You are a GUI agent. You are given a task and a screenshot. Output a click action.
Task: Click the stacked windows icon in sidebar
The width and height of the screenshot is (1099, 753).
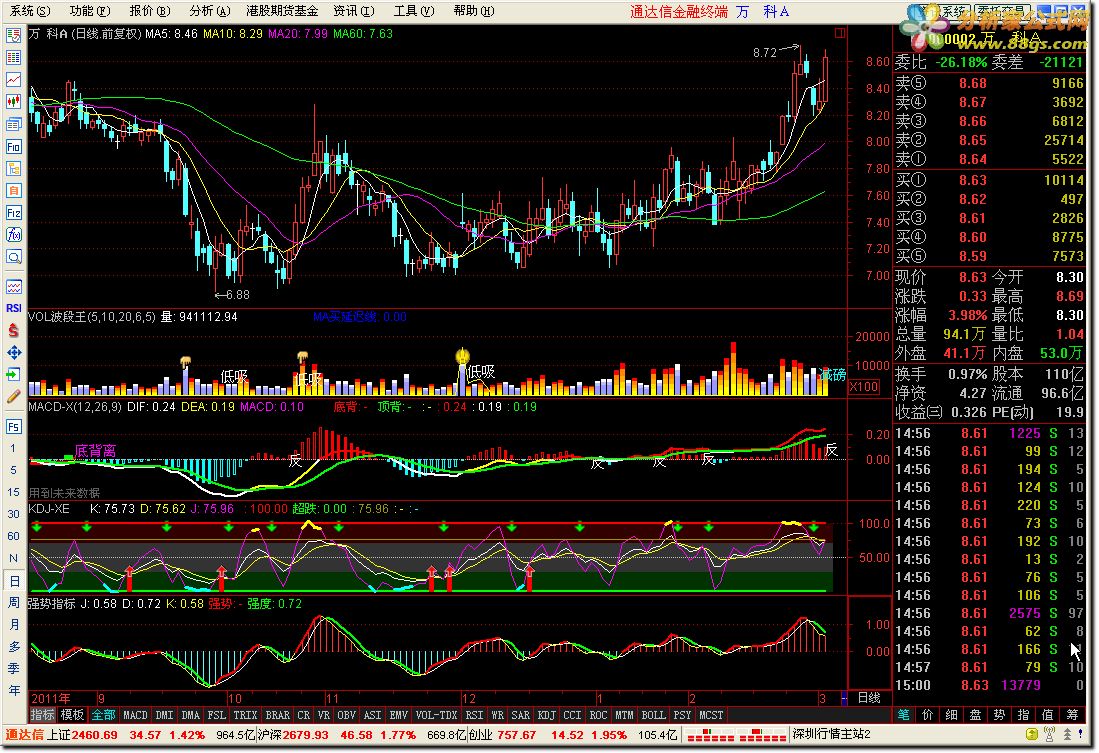[x=13, y=124]
